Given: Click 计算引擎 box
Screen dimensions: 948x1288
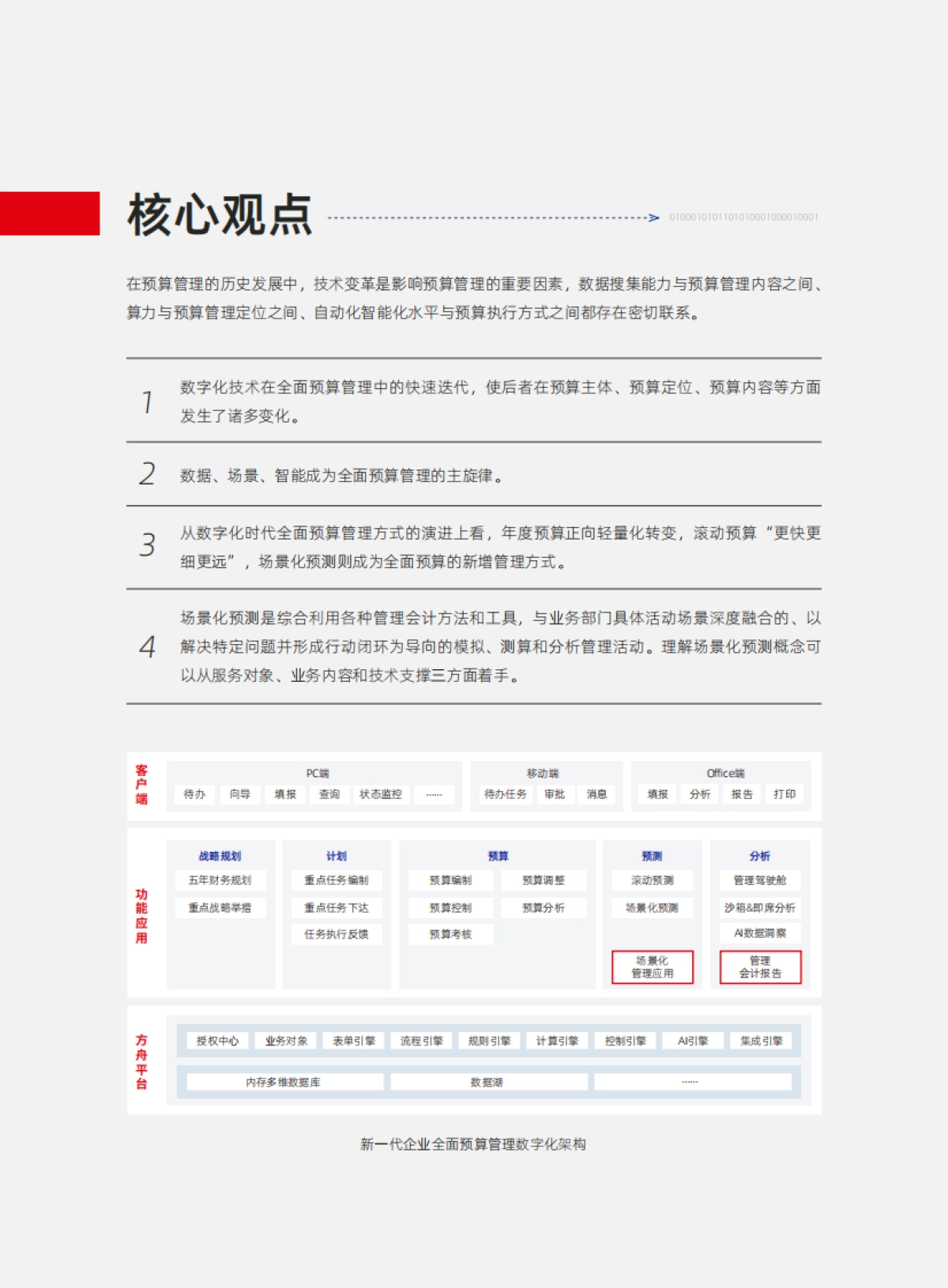Looking at the screenshot, I should (x=558, y=1041).
